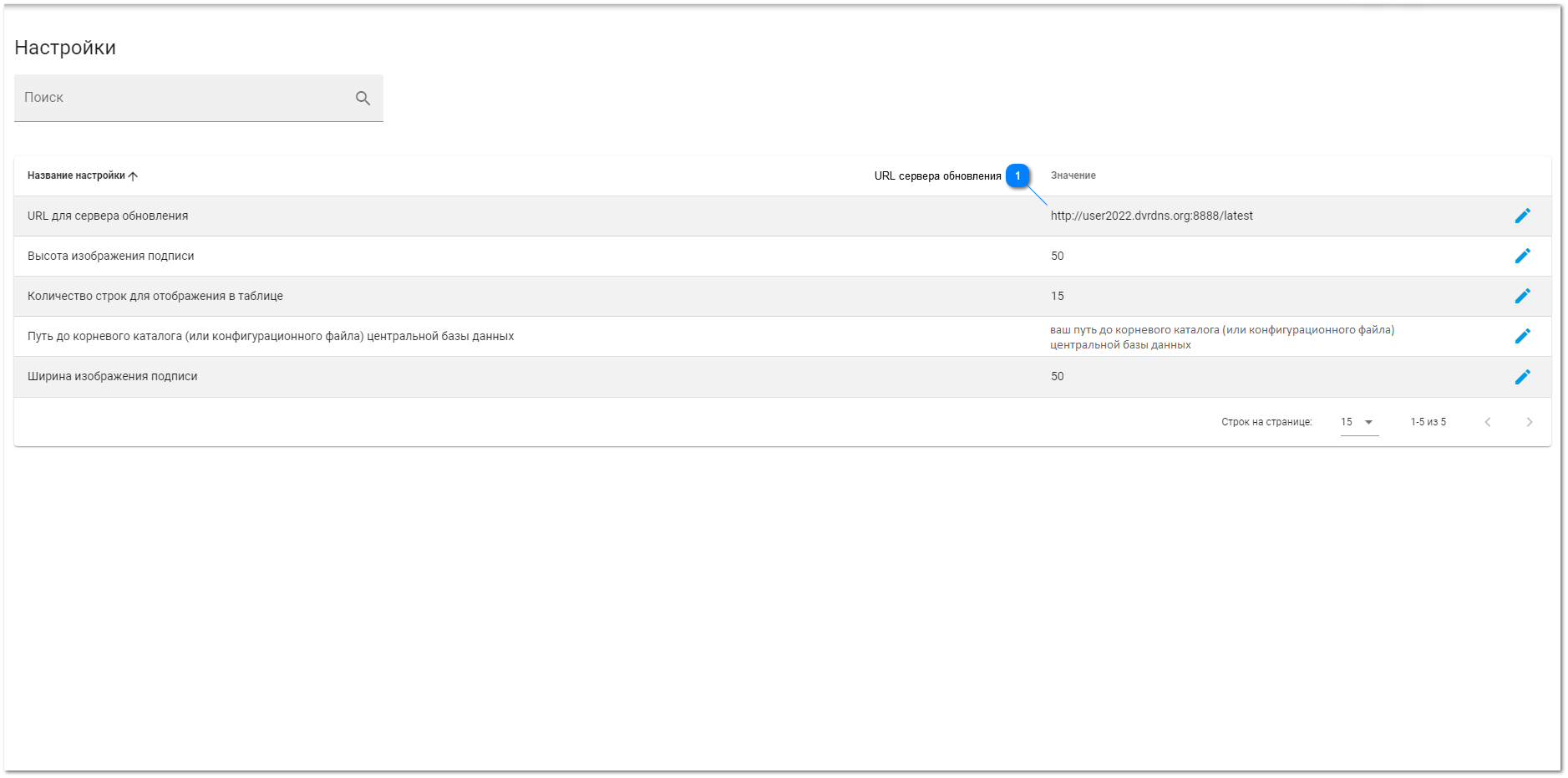The image size is (1568, 778).
Task: Go to the next page of settings
Action: (x=1529, y=422)
